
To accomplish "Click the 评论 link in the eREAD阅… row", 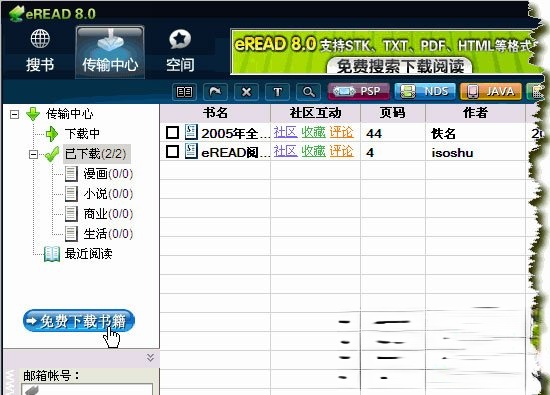I will [341, 152].
